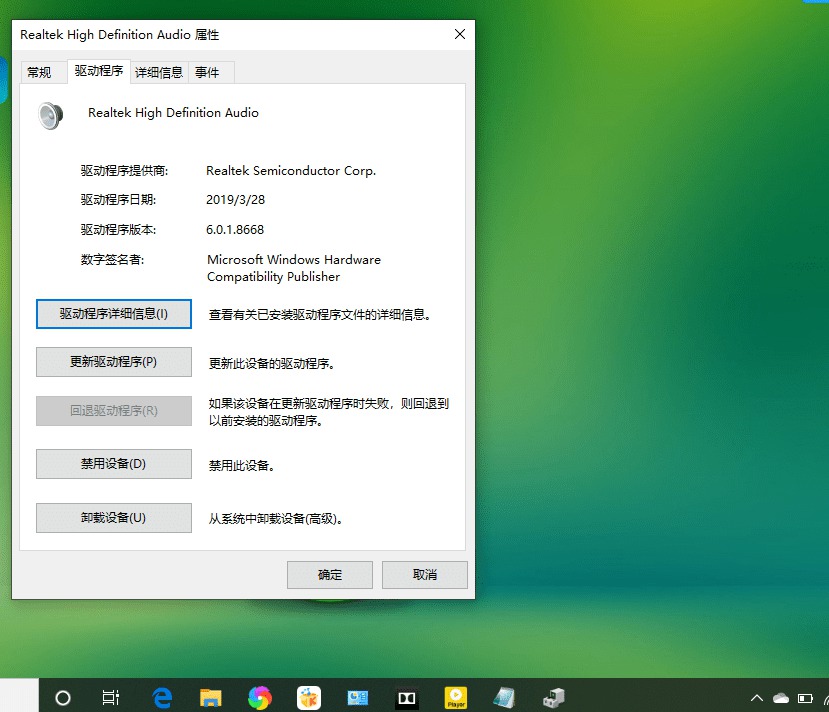
Task: Click the speaker device icon in the dialog
Action: (x=51, y=115)
